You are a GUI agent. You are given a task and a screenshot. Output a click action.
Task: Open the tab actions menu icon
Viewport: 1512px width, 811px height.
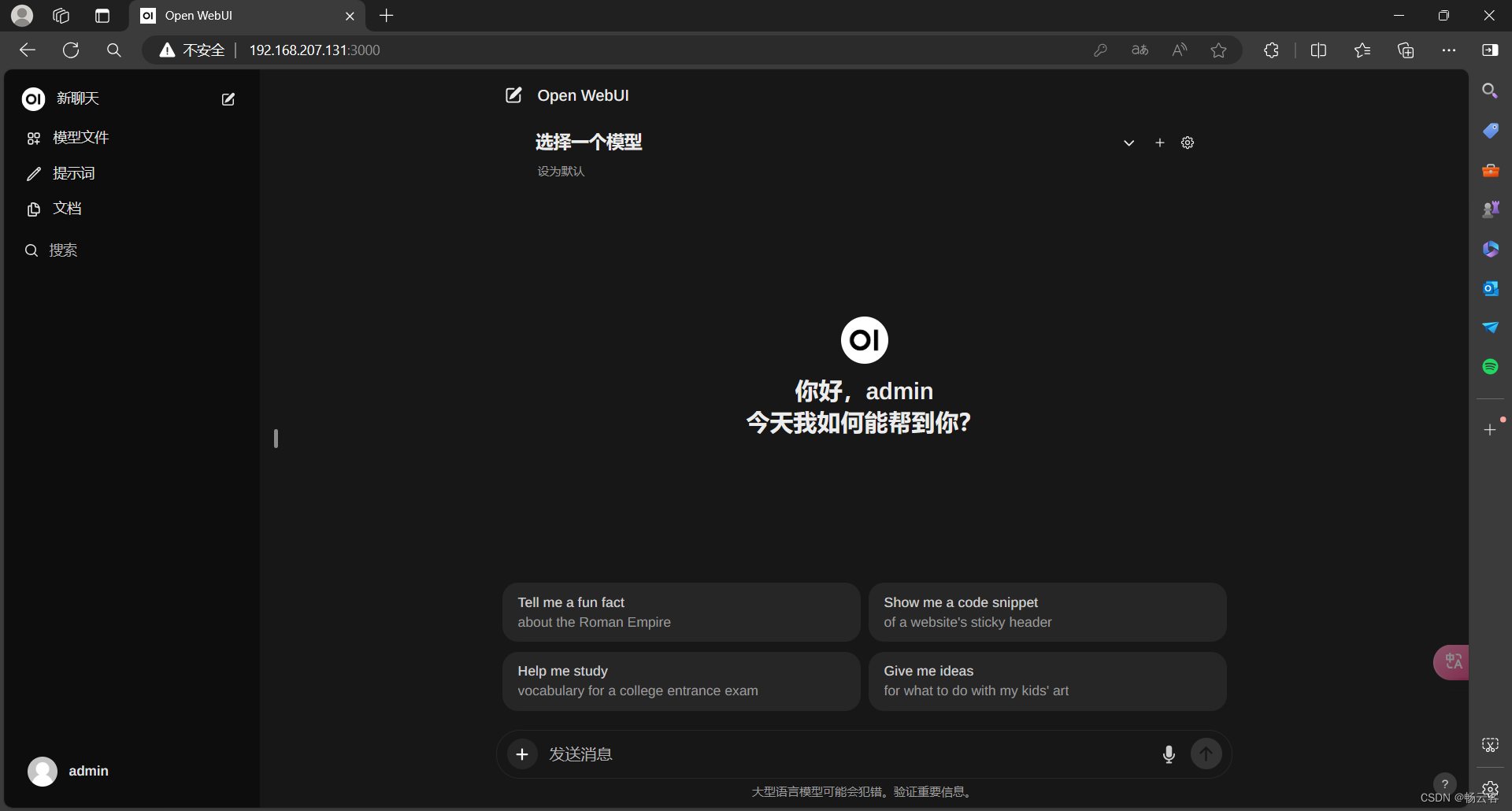pos(102,16)
